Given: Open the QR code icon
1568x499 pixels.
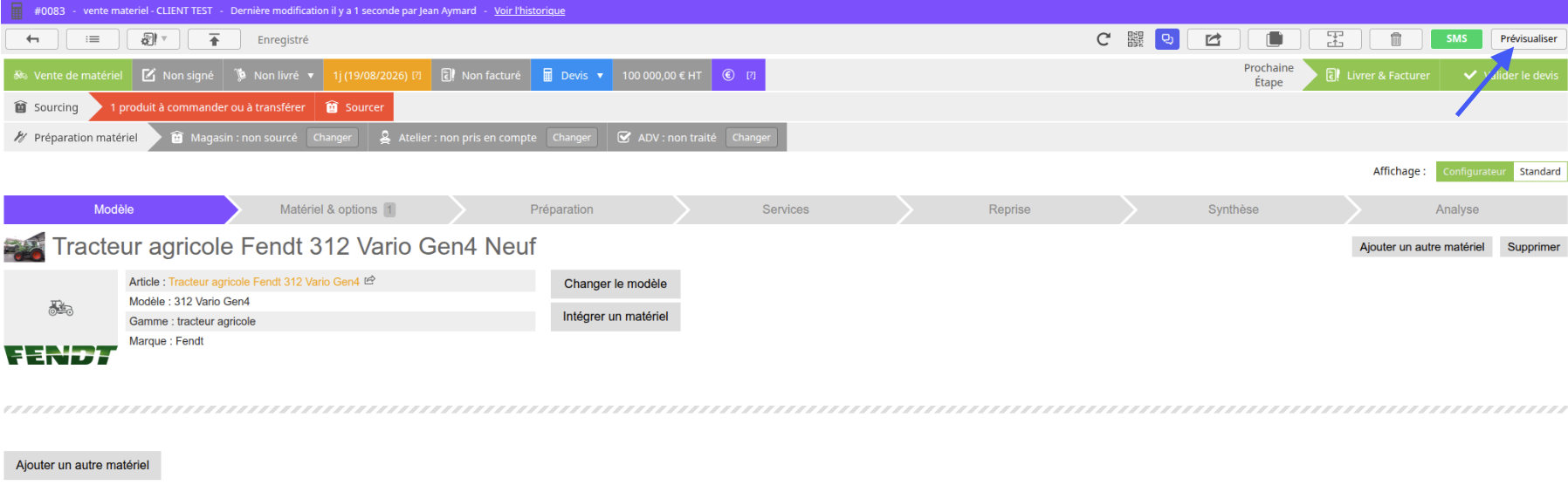Looking at the screenshot, I should tap(1135, 39).
